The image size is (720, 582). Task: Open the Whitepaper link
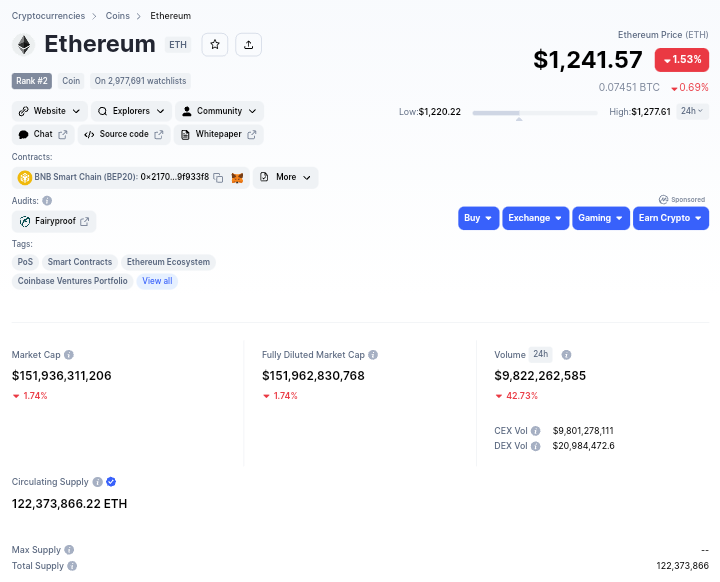click(219, 135)
